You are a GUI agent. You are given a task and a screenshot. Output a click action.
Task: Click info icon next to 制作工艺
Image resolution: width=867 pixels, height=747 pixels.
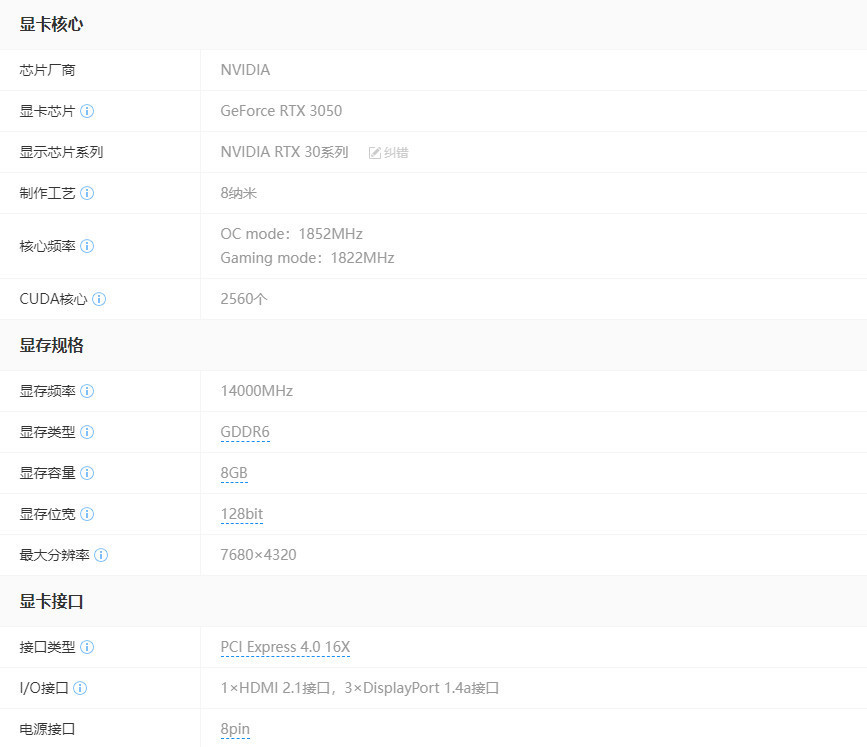tap(87, 193)
